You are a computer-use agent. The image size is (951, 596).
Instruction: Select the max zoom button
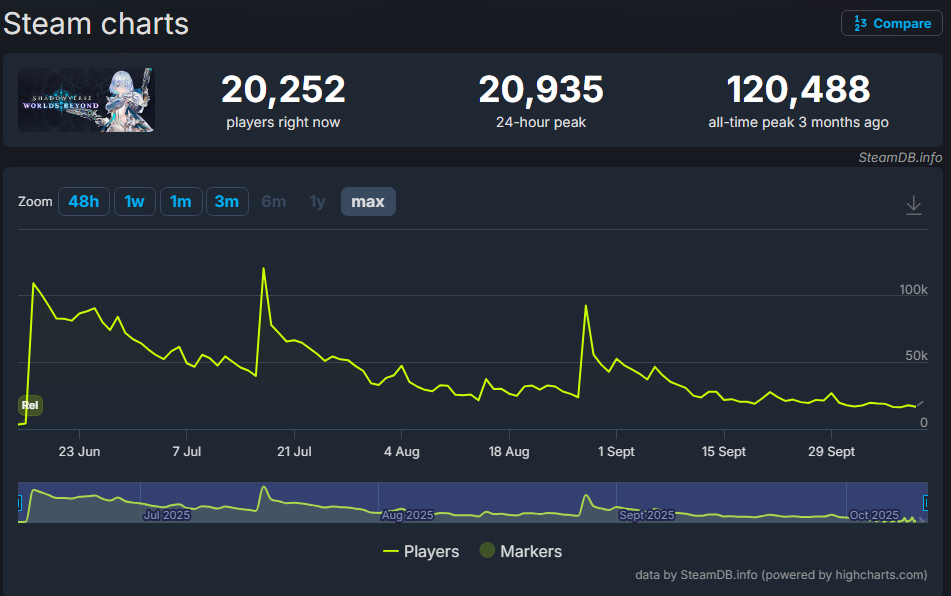368,202
